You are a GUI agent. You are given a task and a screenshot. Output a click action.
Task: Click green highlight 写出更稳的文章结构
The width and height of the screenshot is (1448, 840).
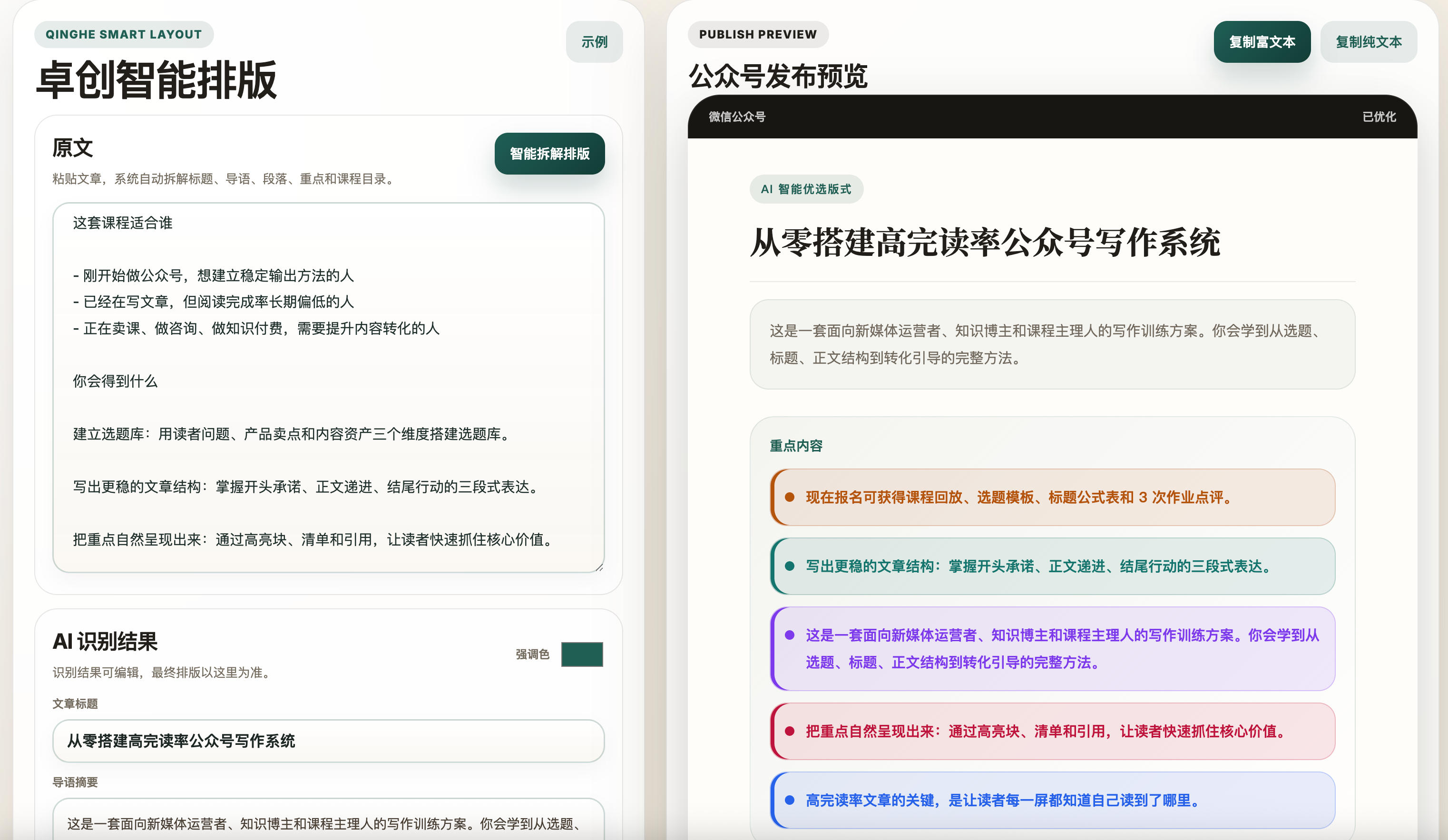point(1052,566)
